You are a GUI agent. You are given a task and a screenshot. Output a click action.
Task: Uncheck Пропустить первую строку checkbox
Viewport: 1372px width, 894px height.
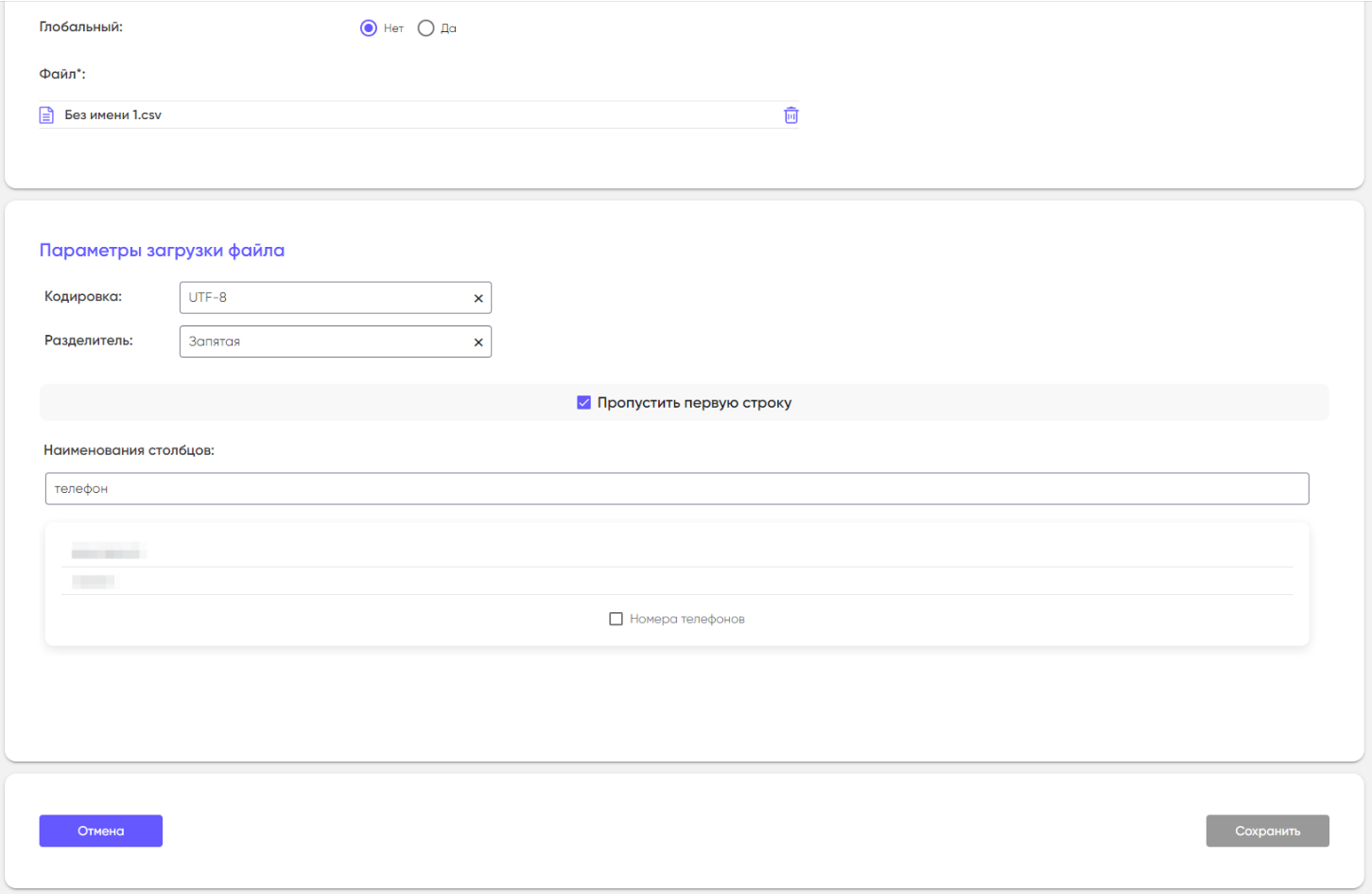click(x=583, y=403)
